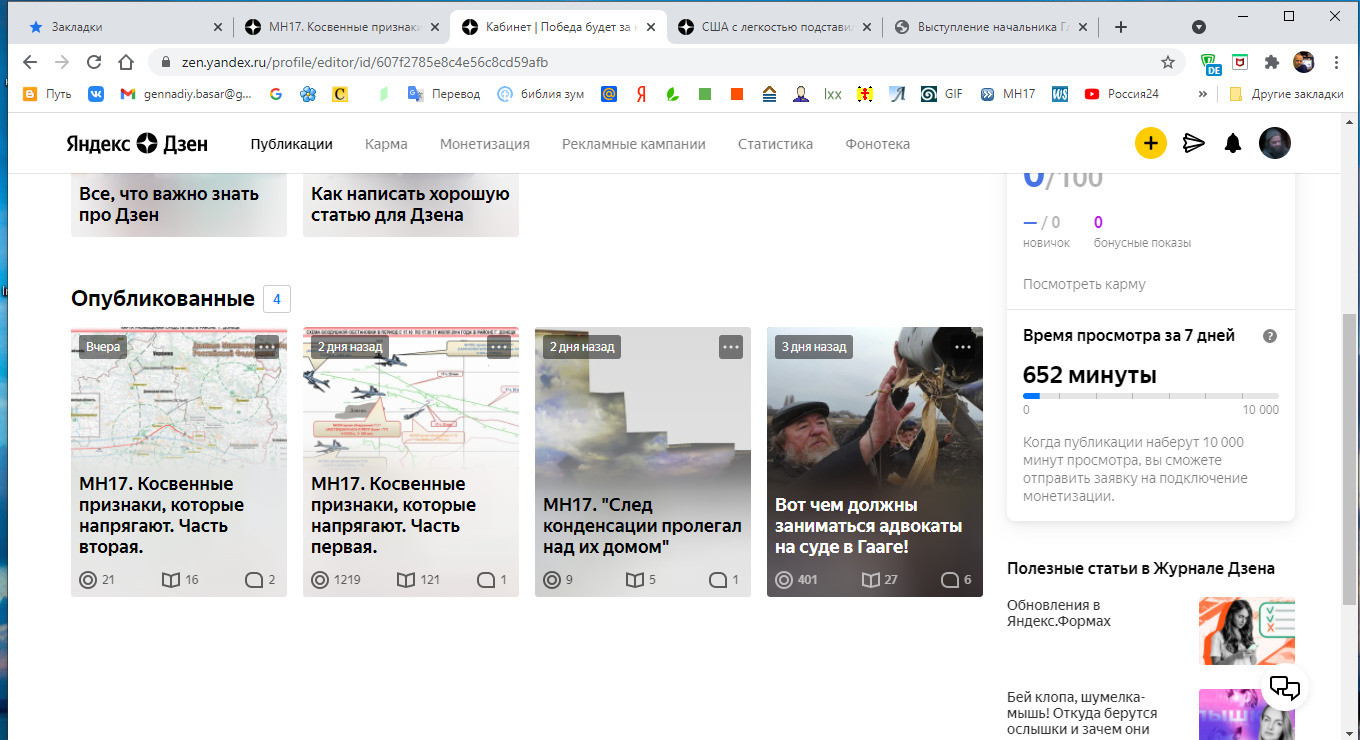The height and width of the screenshot is (740, 1360).
Task: Open the Zen profile avatar menu
Action: [x=1275, y=143]
